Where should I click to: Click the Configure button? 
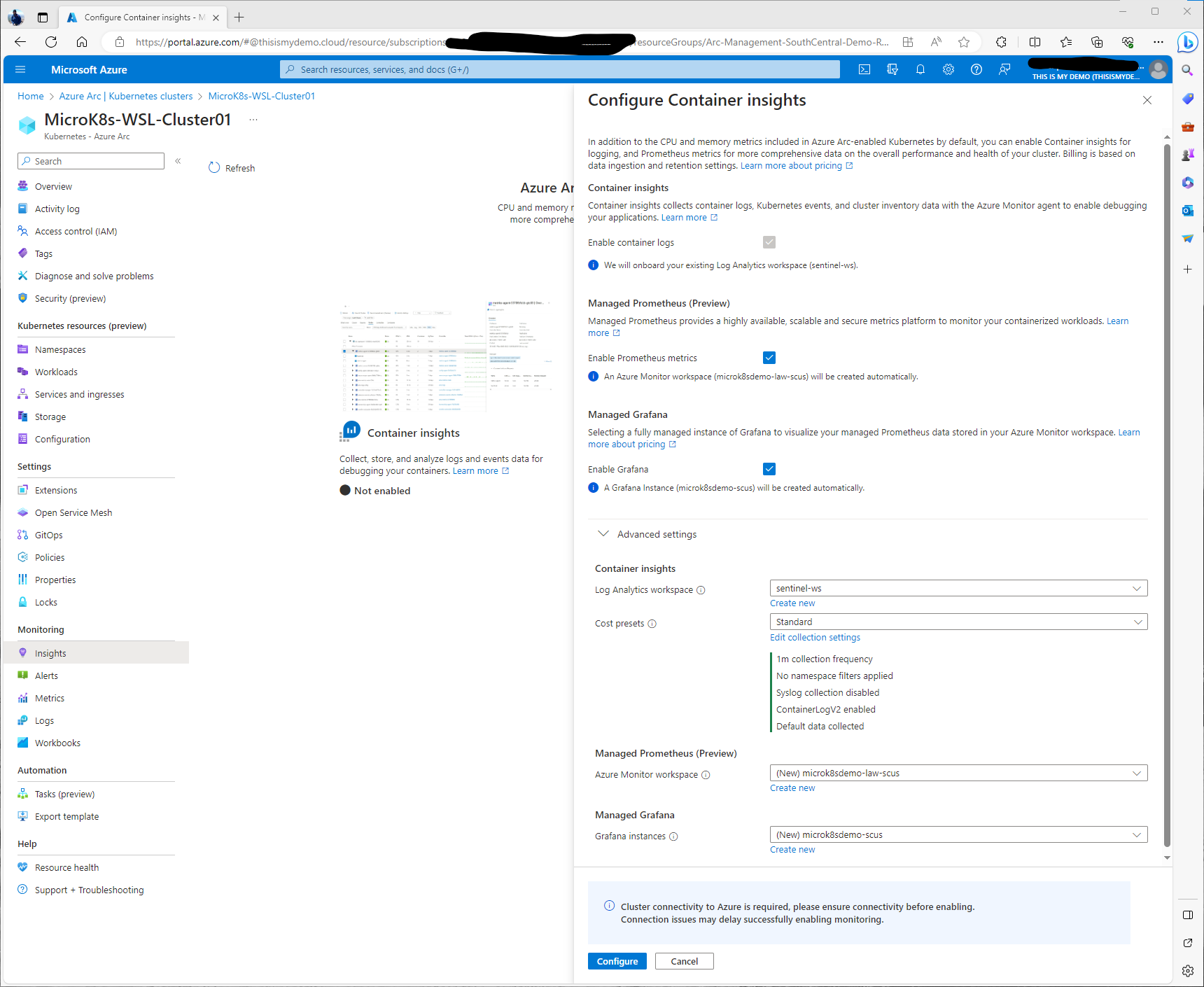[617, 961]
